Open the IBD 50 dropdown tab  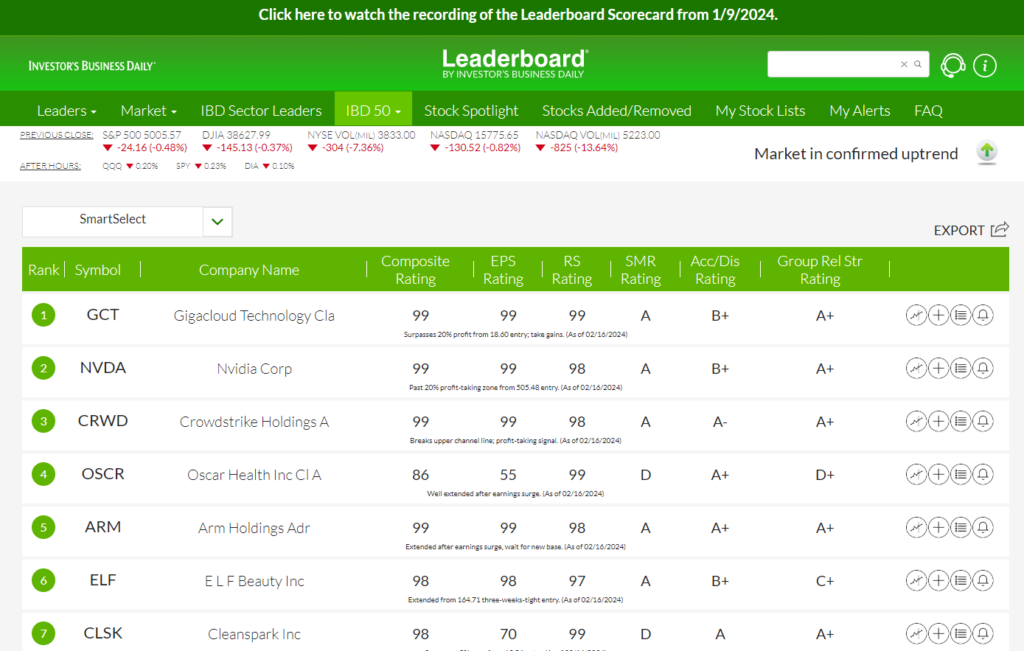pos(373,109)
